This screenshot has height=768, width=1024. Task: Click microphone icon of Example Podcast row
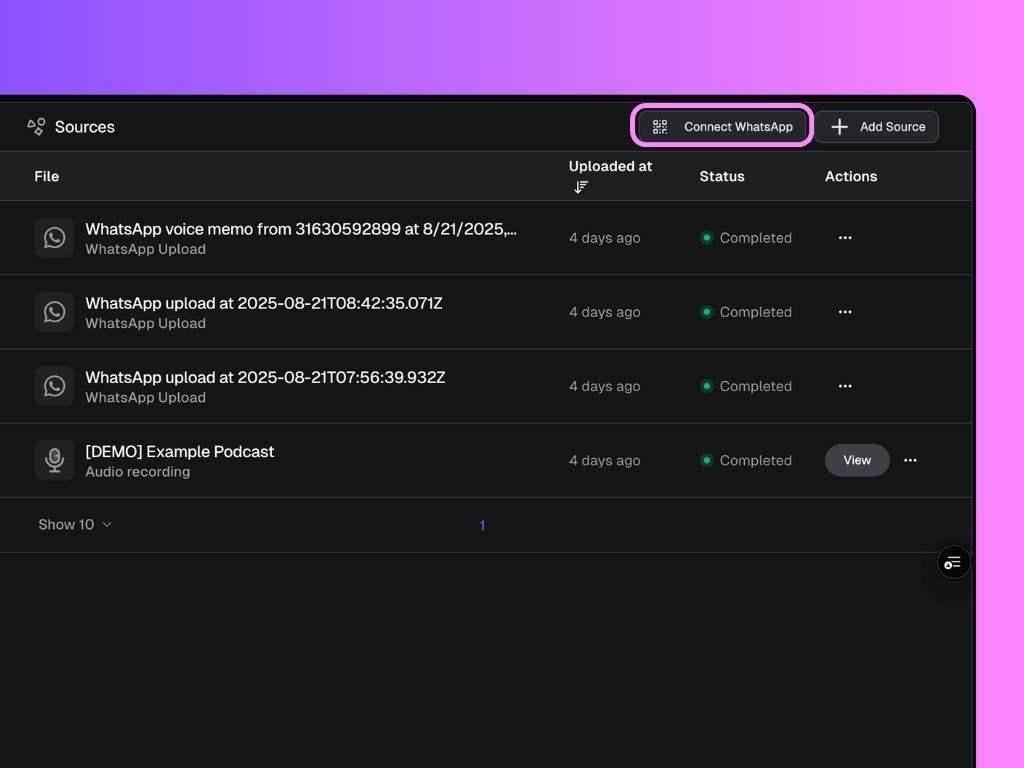[x=54, y=460]
